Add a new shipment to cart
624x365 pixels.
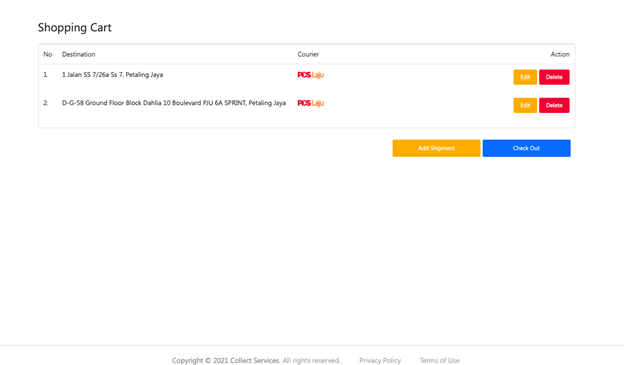[436, 148]
